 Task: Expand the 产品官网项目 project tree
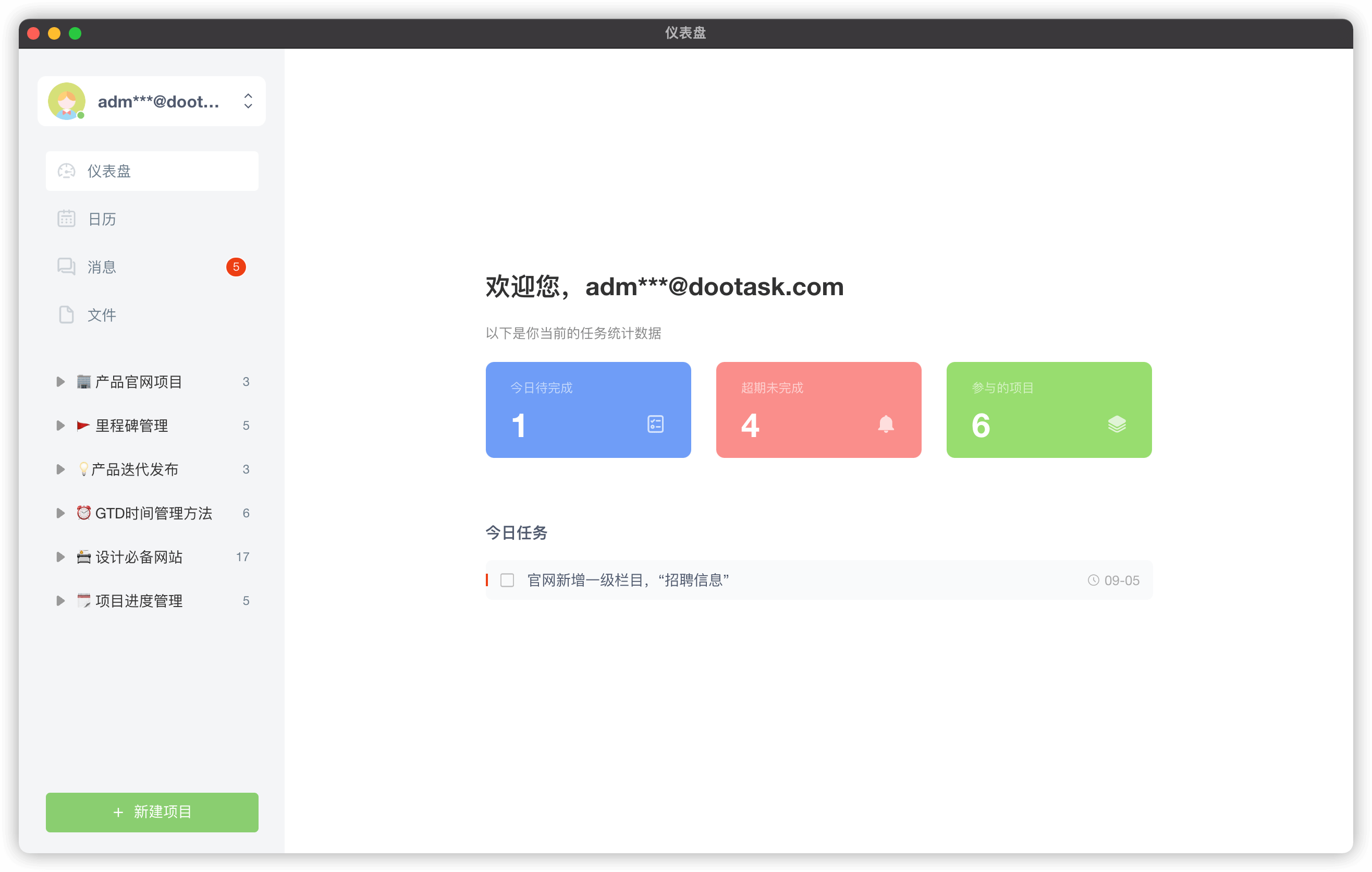[x=60, y=382]
